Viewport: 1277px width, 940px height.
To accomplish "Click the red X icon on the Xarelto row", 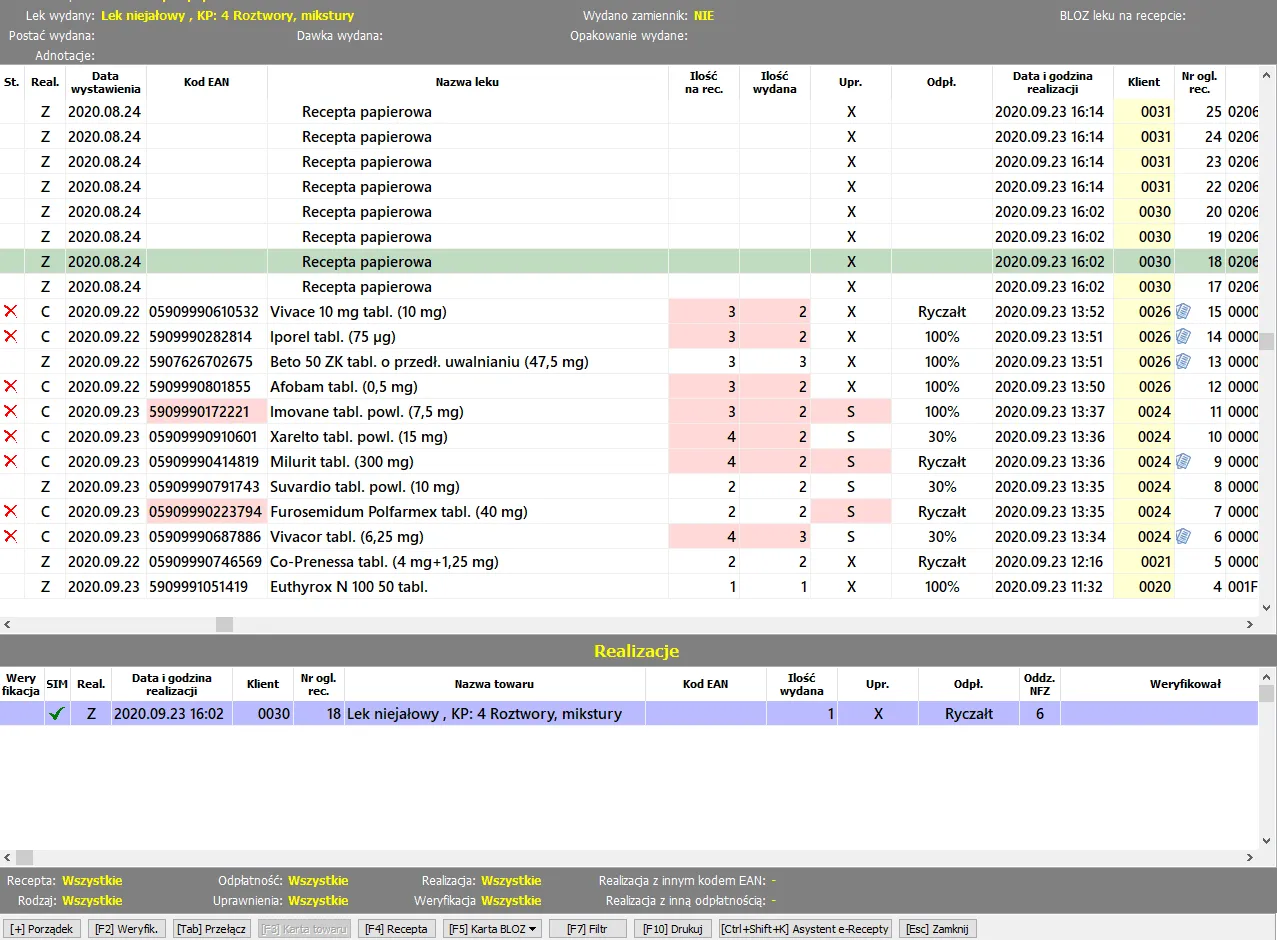I will click(x=10, y=436).
